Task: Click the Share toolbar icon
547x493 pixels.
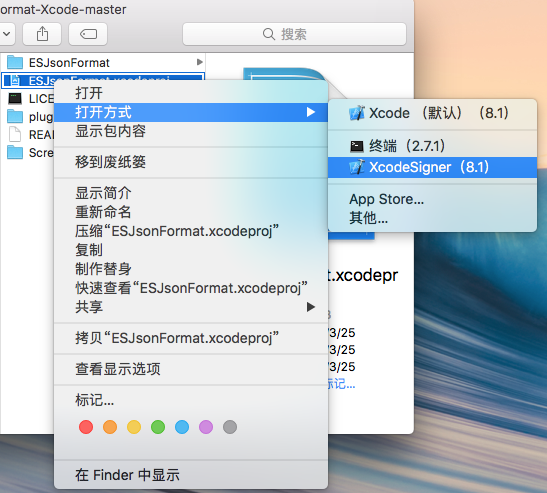Action: point(42,34)
